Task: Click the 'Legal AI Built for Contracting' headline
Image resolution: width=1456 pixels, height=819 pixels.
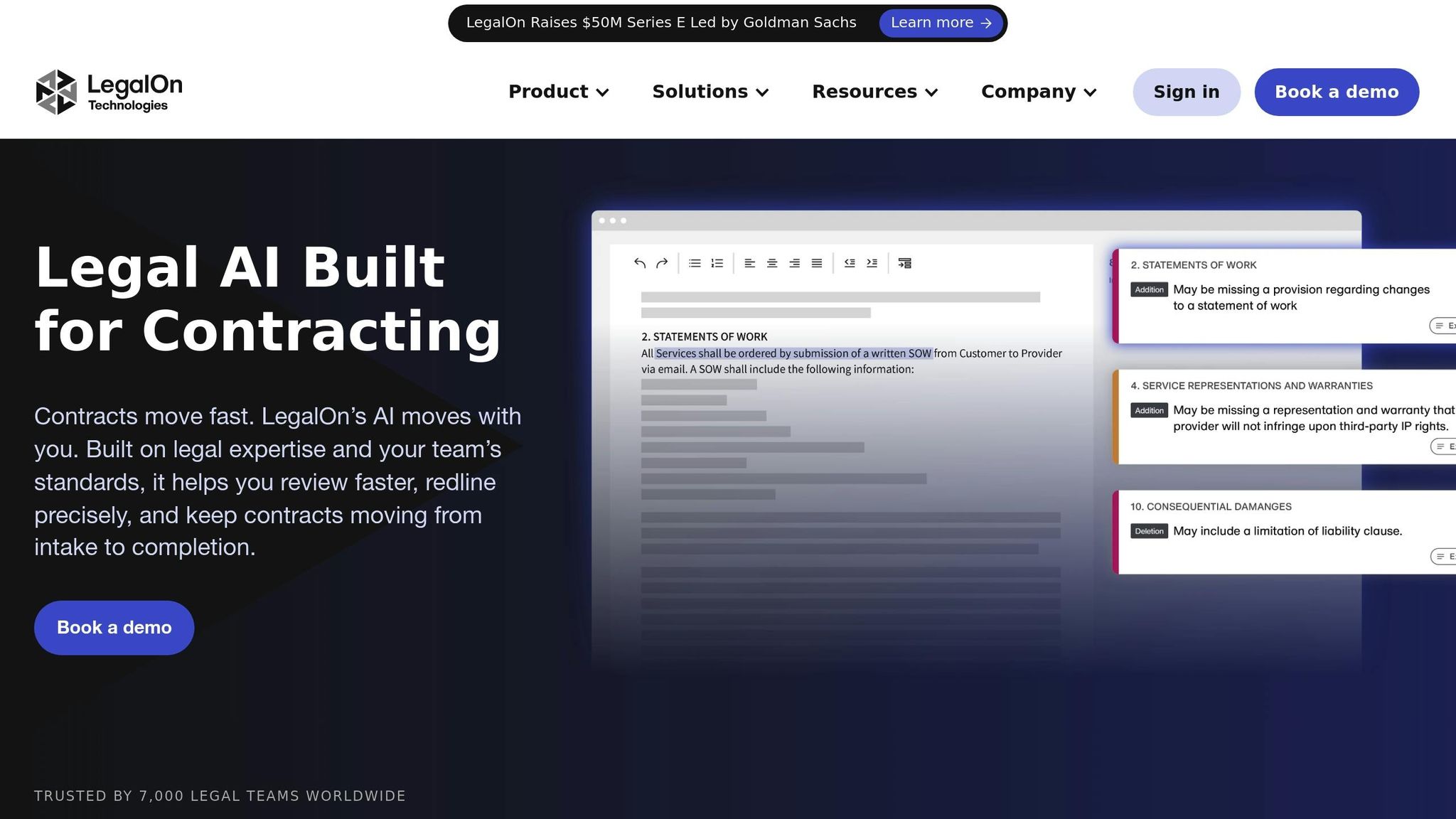Action: pyautogui.click(x=268, y=299)
